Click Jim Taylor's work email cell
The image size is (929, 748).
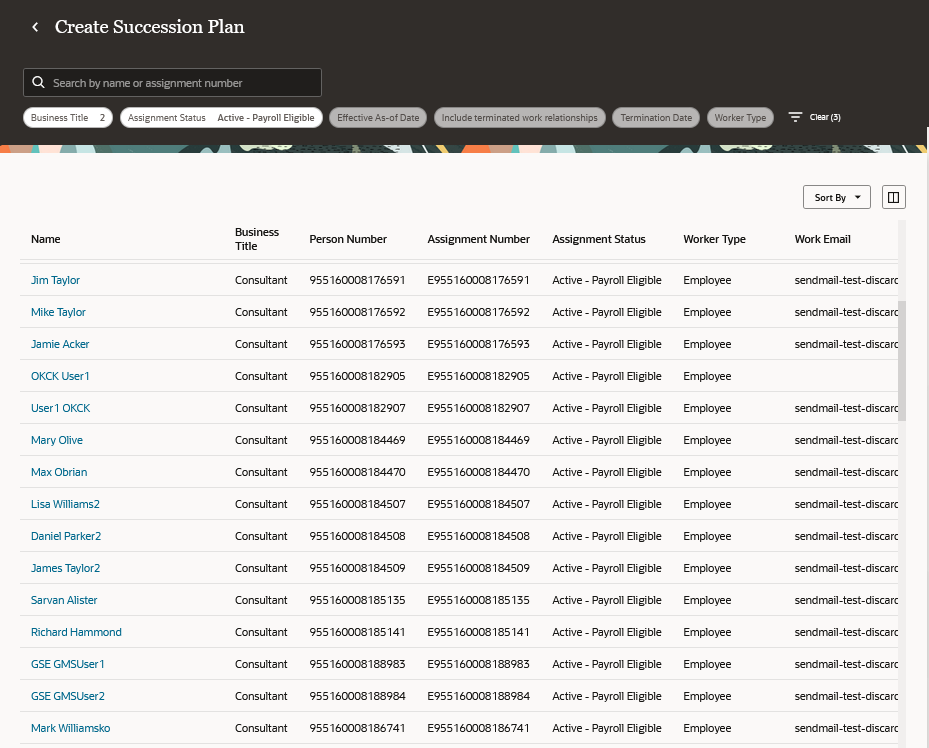click(x=846, y=280)
